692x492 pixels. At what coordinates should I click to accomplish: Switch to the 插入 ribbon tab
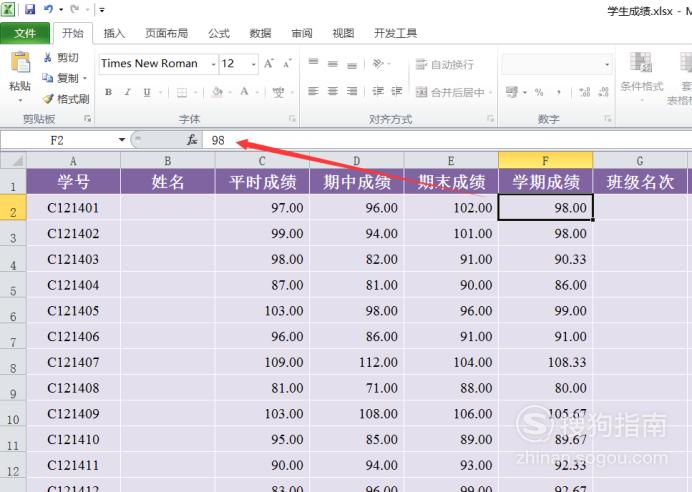(114, 33)
